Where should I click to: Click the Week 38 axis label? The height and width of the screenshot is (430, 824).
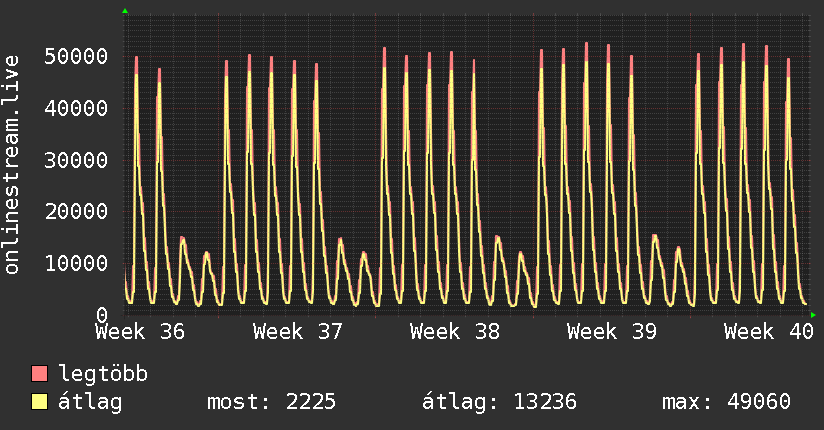455,332
